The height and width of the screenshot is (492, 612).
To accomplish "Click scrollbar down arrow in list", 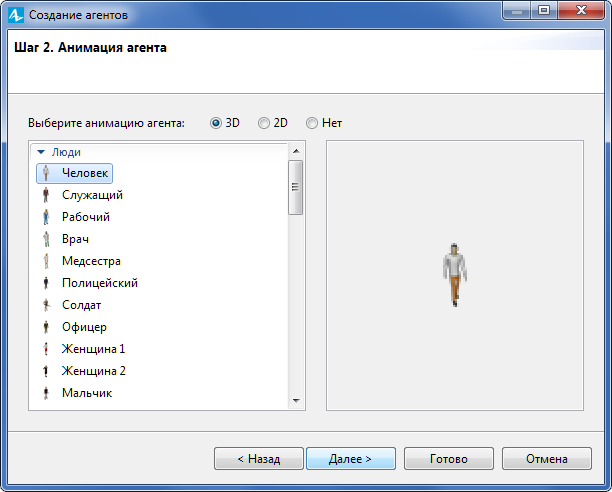I will coord(296,401).
